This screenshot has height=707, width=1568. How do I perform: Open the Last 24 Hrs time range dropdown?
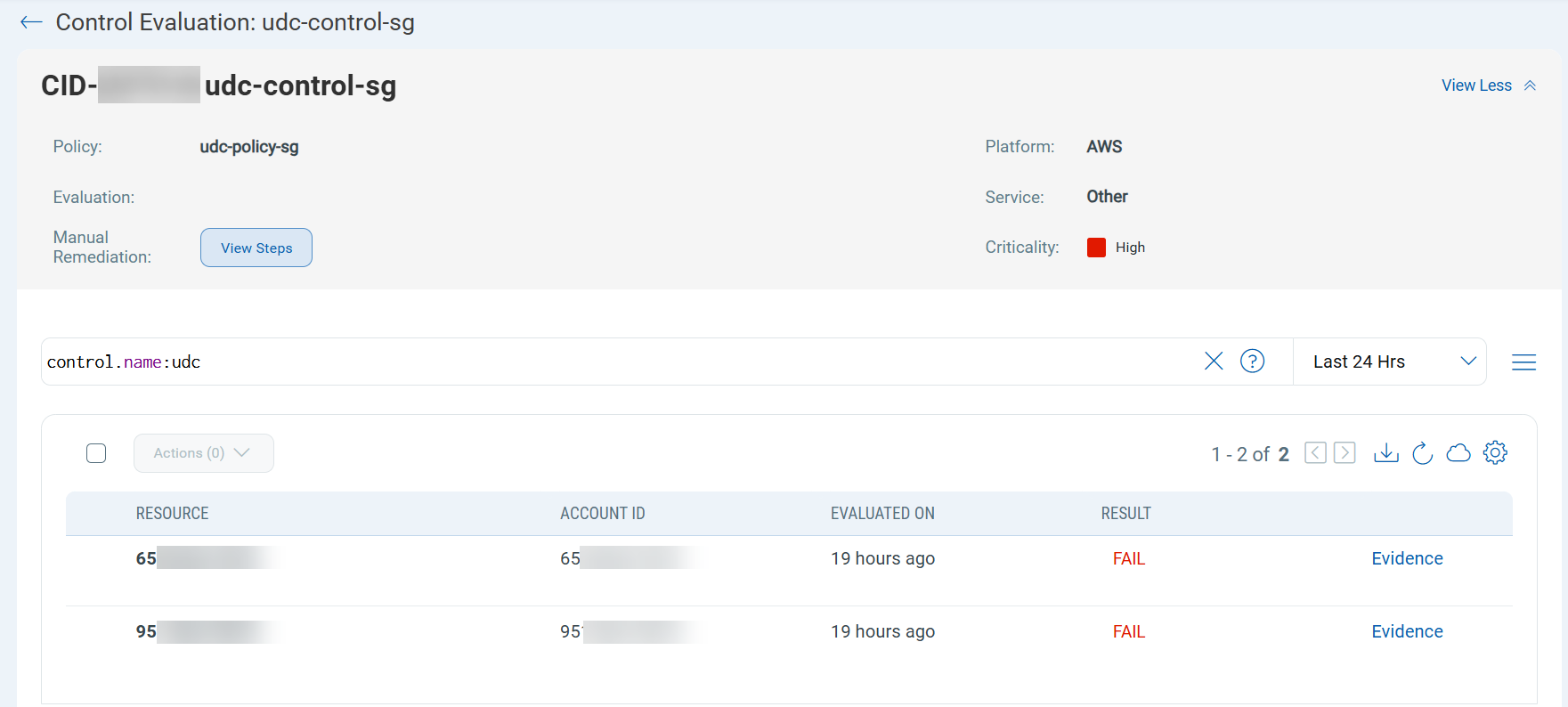[x=1390, y=362]
